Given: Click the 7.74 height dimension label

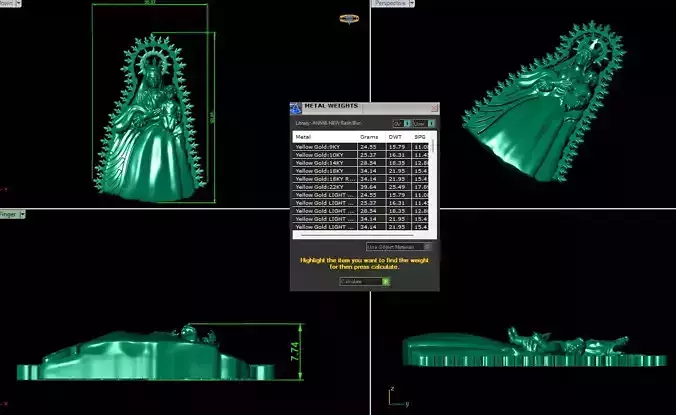Looking at the screenshot, I should (x=295, y=352).
